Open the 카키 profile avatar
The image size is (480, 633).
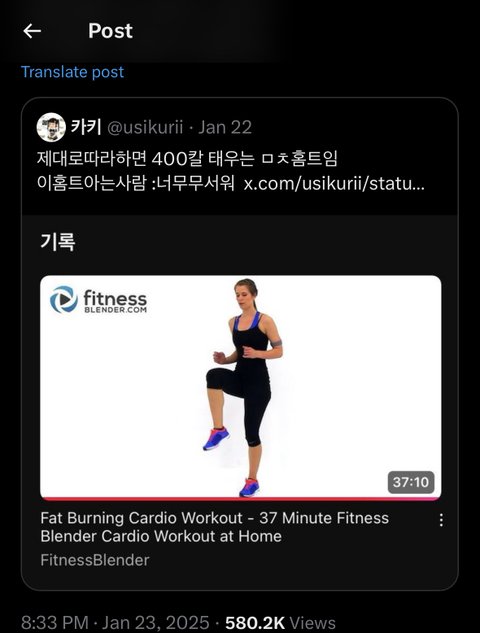click(x=51, y=127)
